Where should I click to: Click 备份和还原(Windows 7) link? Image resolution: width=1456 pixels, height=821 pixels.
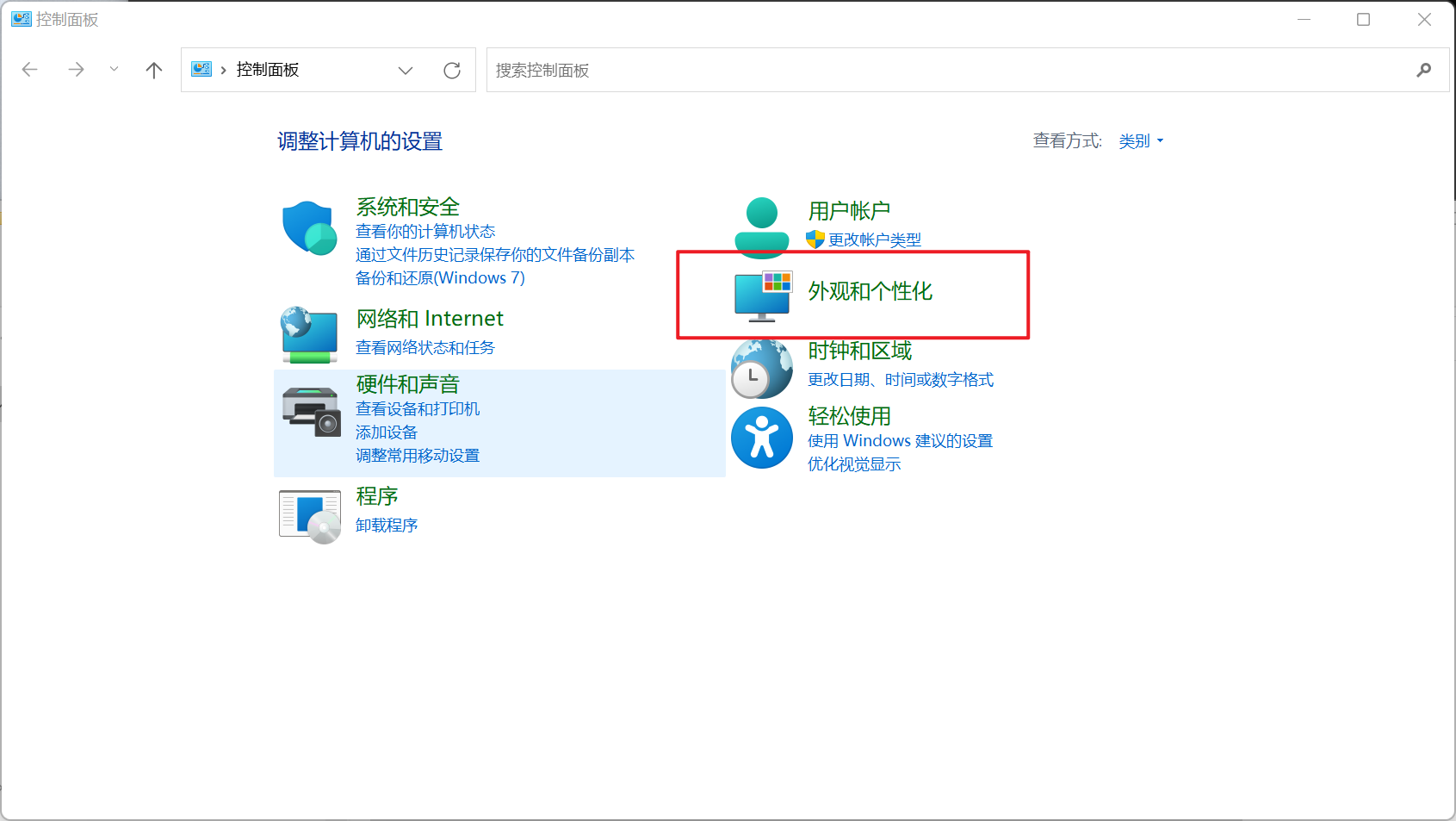tap(440, 277)
